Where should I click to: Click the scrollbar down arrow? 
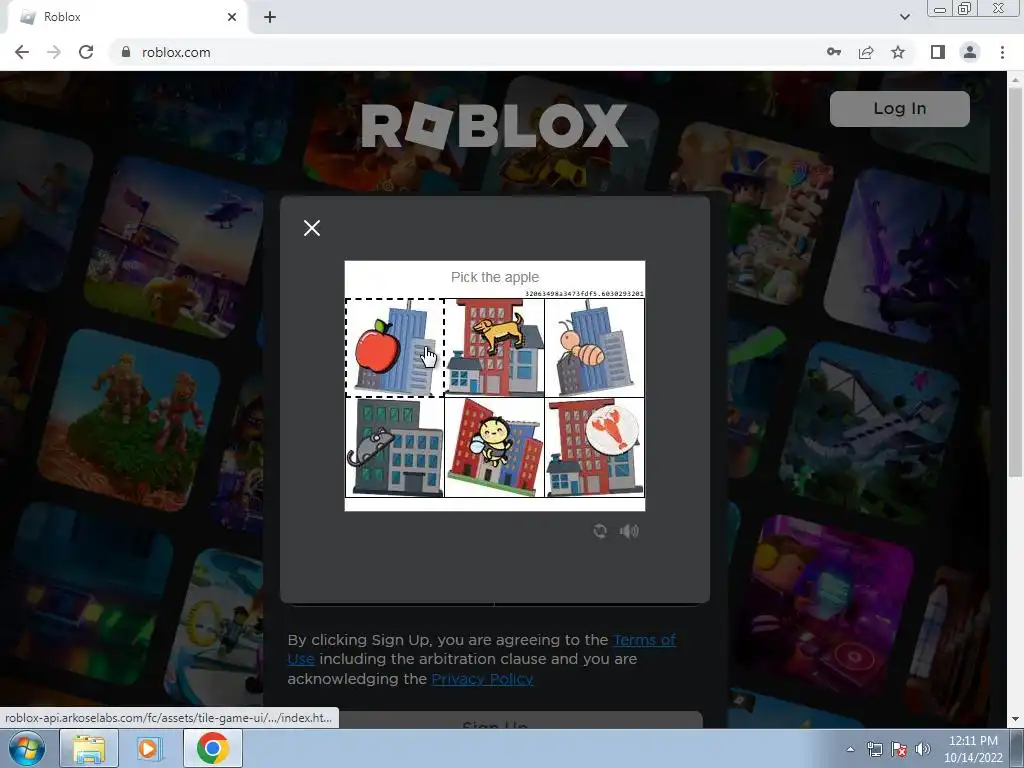[x=1015, y=719]
